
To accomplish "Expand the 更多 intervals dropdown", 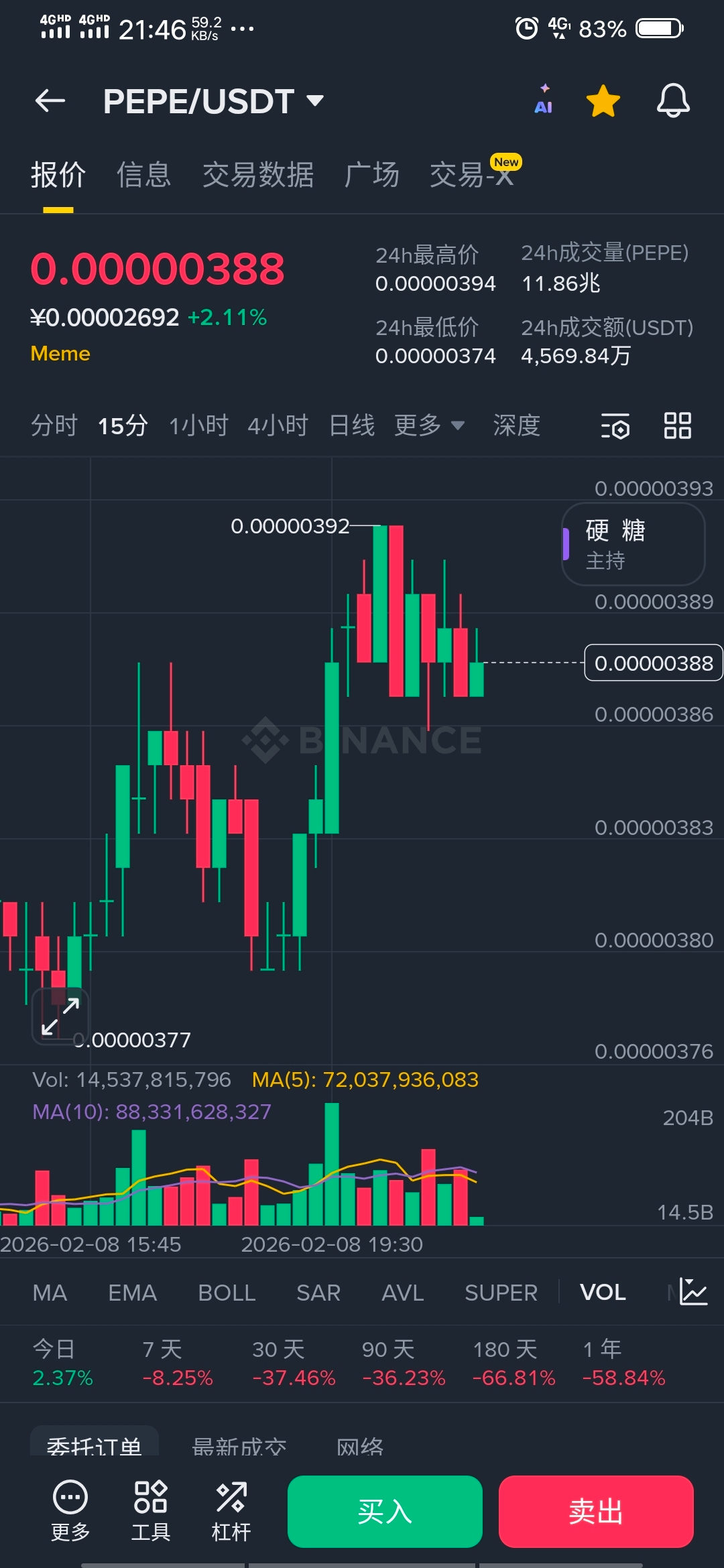I will [x=429, y=426].
